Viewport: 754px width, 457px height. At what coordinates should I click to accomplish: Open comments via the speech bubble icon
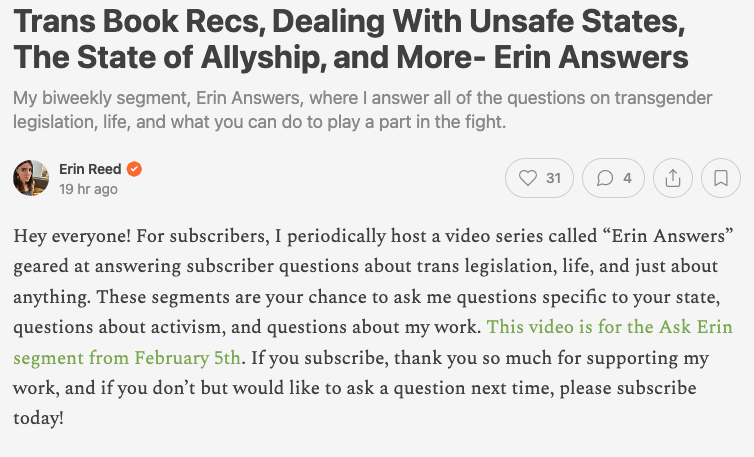604,178
